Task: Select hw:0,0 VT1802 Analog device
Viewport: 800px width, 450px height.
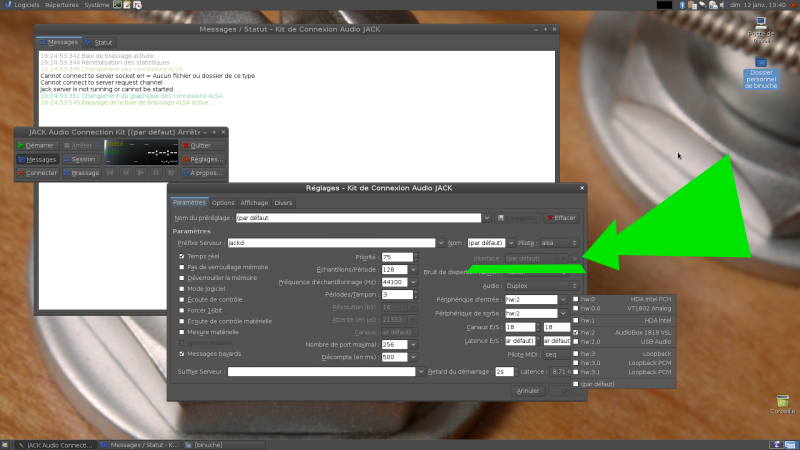Action: click(623, 308)
